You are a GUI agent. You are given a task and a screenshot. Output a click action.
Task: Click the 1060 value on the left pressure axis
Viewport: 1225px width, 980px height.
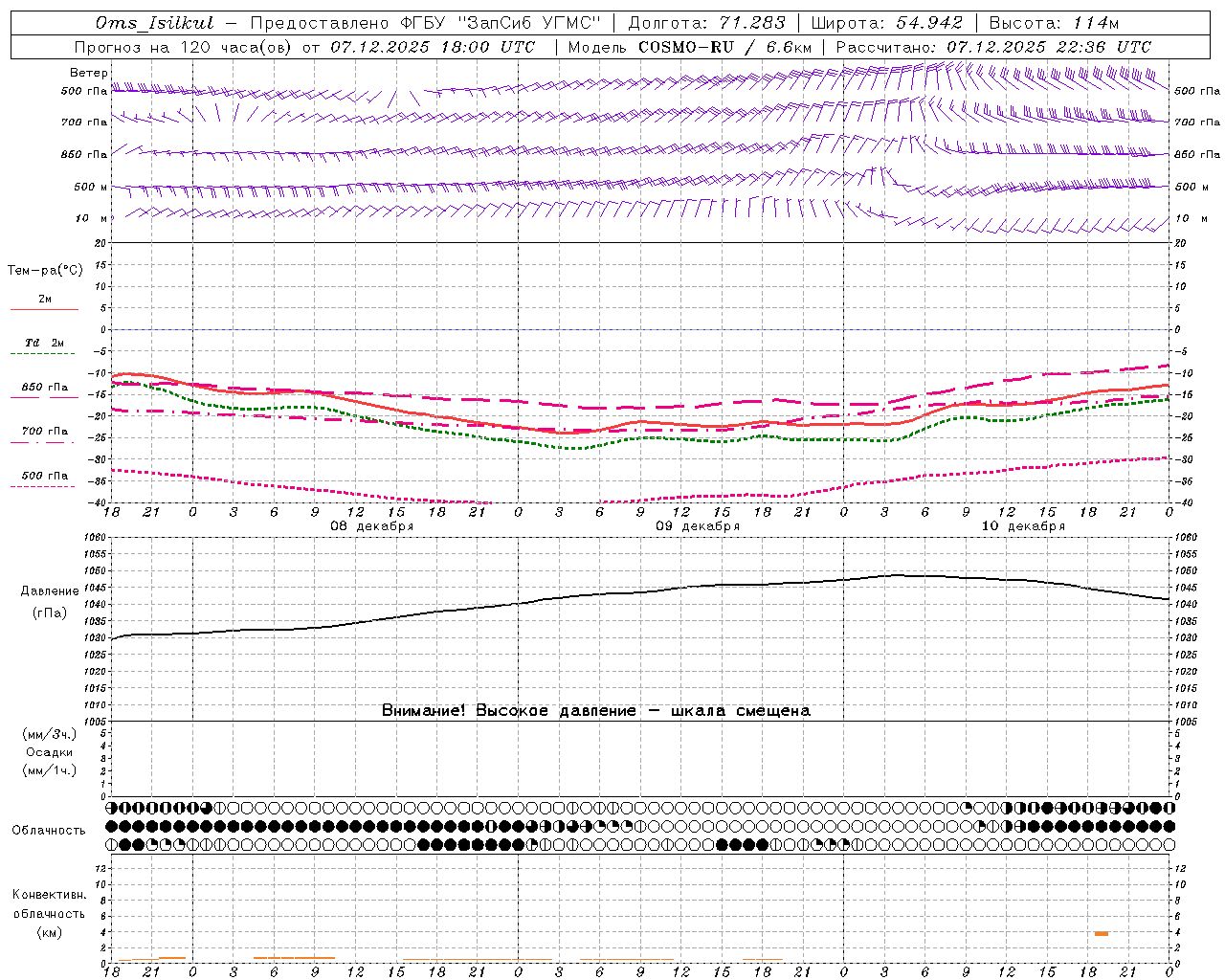(97, 537)
